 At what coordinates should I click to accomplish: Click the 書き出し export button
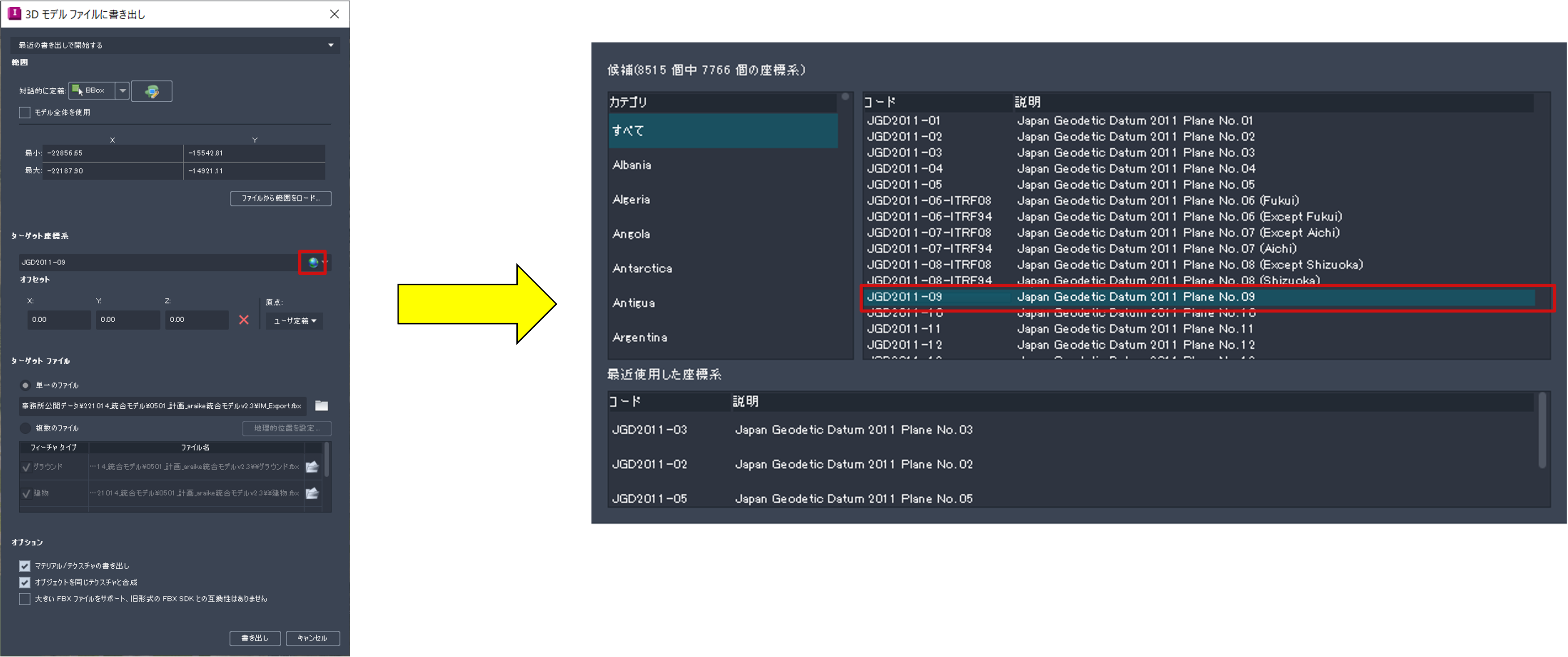tap(254, 638)
